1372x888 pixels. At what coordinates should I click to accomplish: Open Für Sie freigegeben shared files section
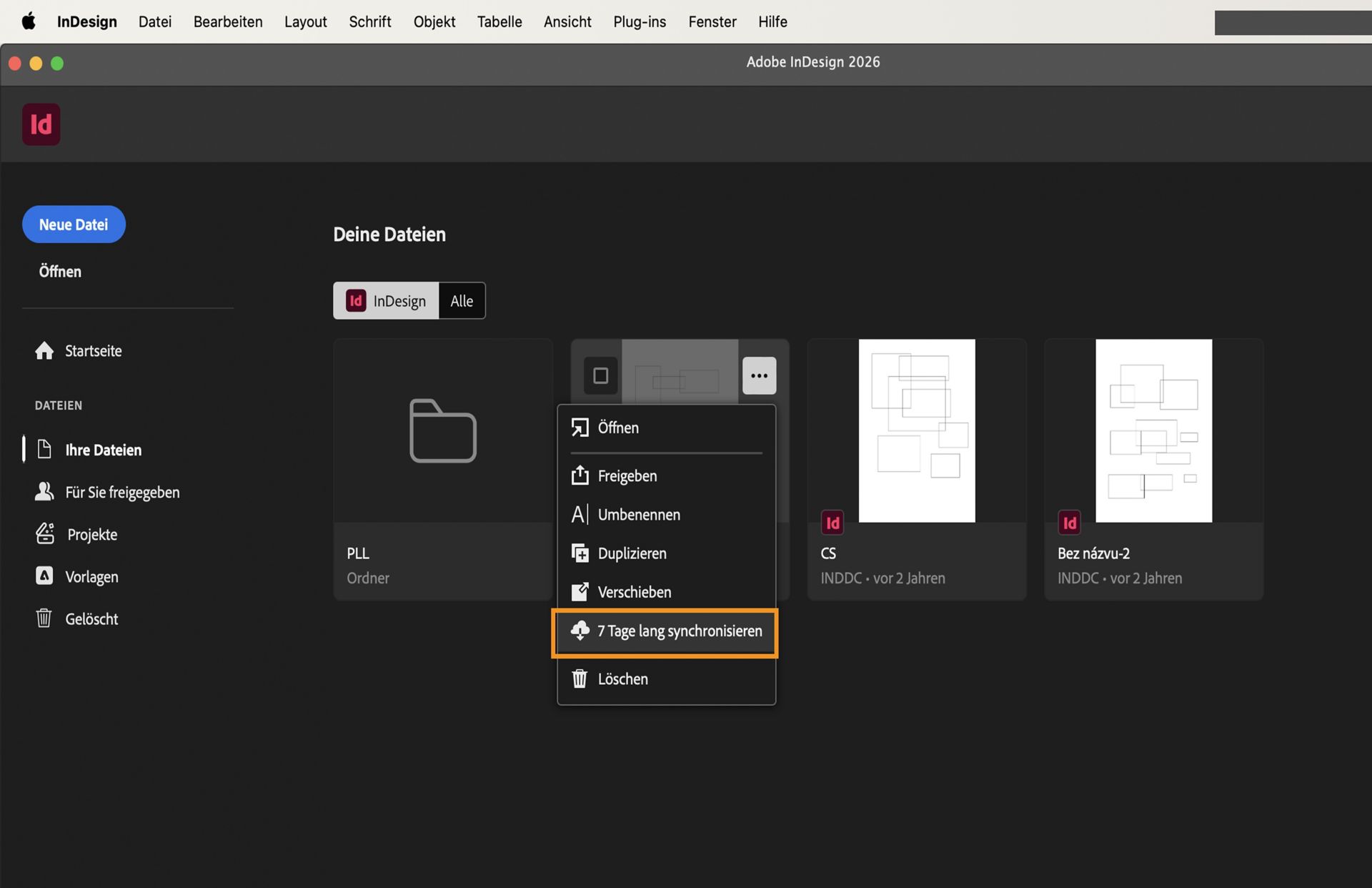point(44,491)
